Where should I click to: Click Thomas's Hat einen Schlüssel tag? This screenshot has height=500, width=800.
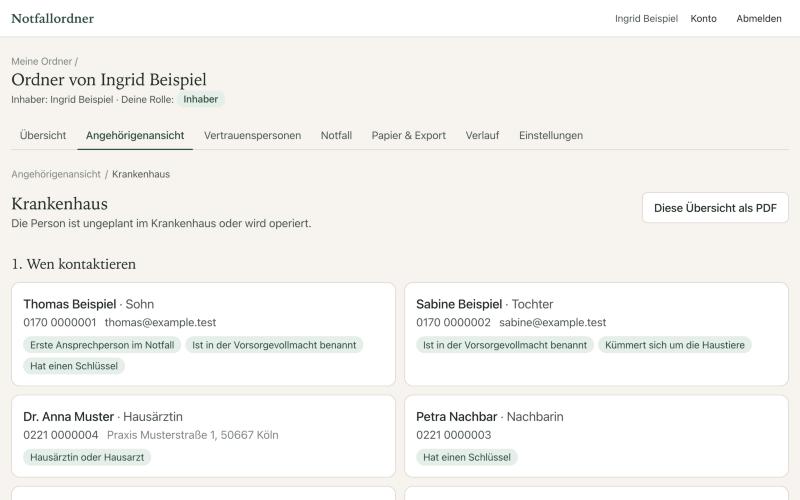point(74,366)
